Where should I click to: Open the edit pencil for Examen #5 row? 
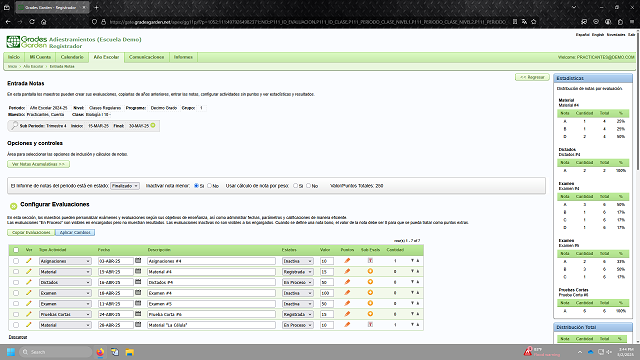click(x=29, y=304)
